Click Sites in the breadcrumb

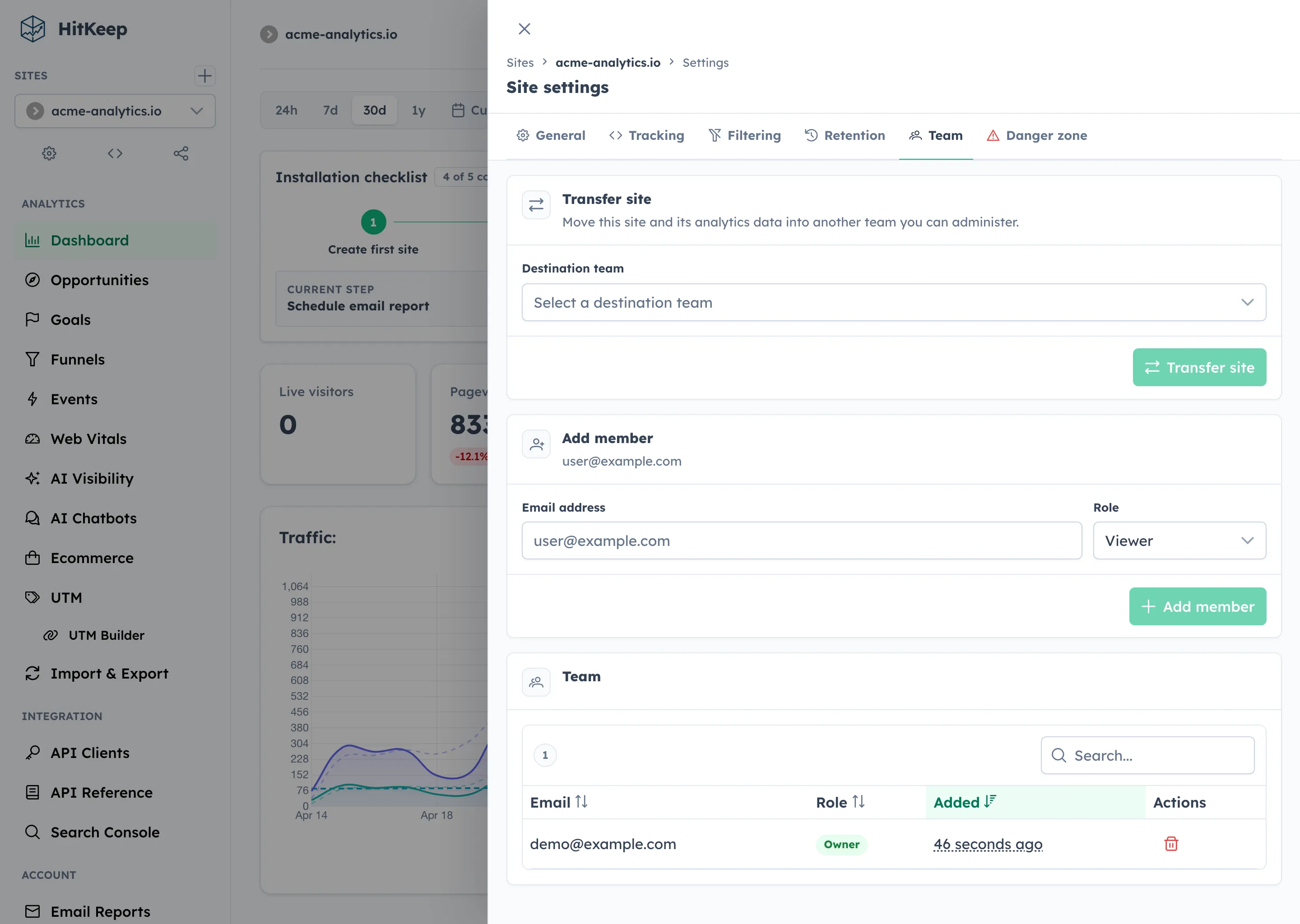click(520, 63)
